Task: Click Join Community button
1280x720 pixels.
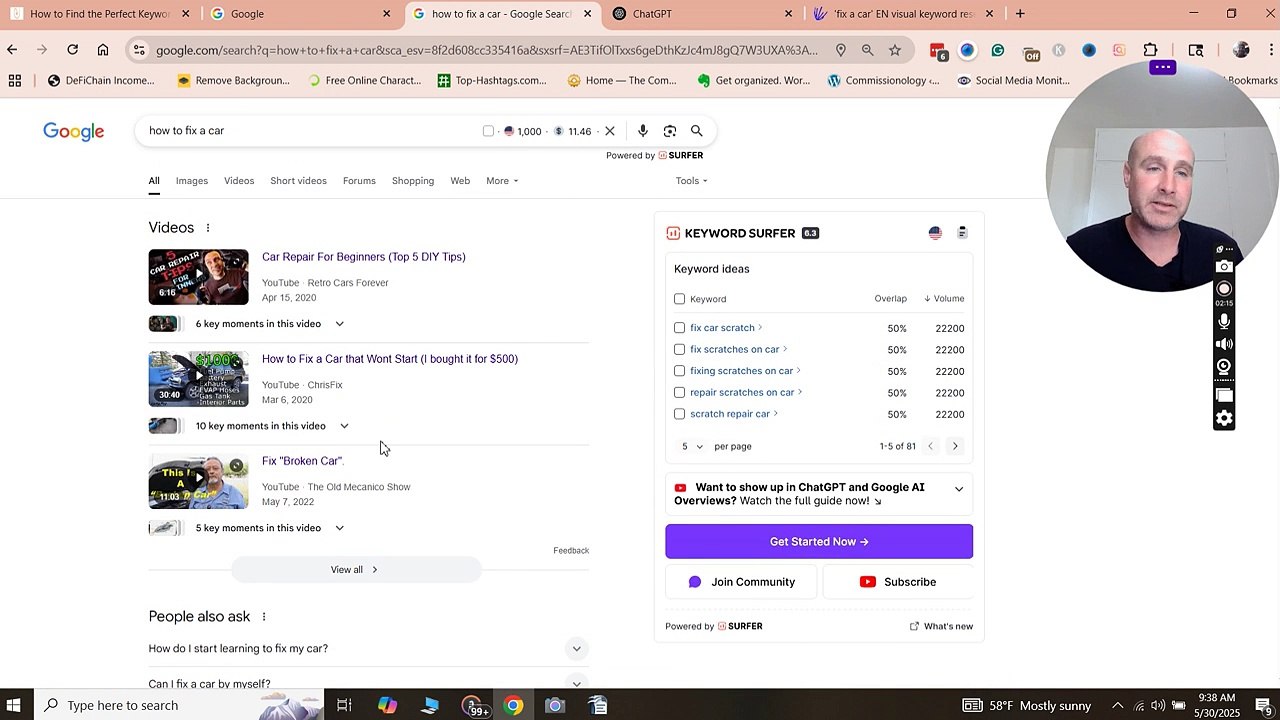Action: (x=741, y=582)
